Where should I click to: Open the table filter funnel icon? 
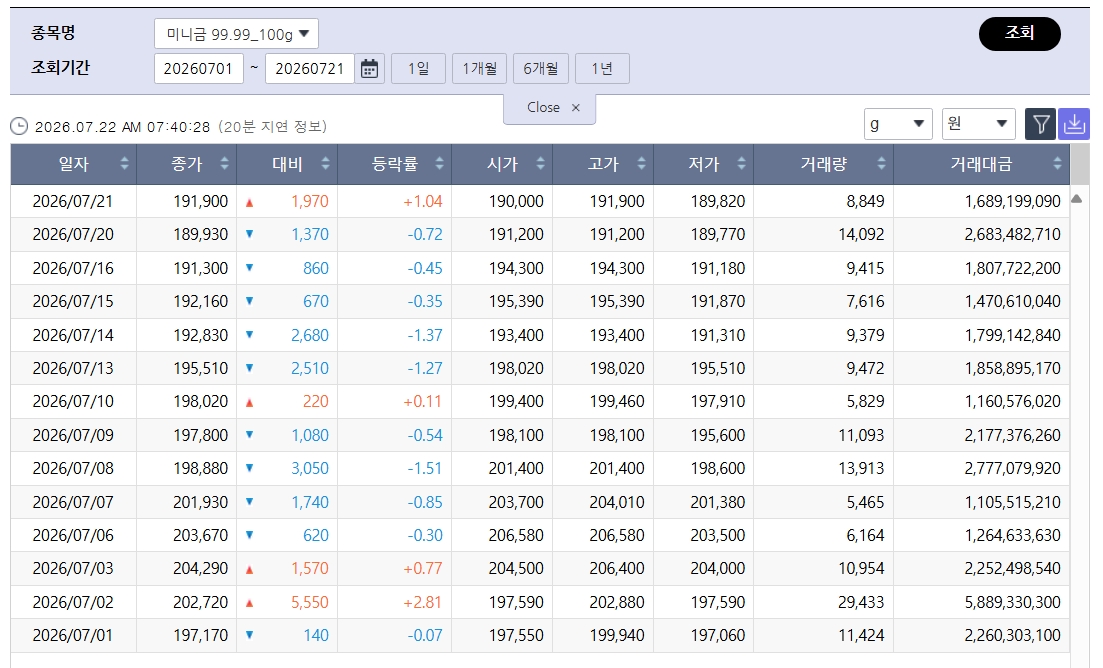coord(1040,124)
